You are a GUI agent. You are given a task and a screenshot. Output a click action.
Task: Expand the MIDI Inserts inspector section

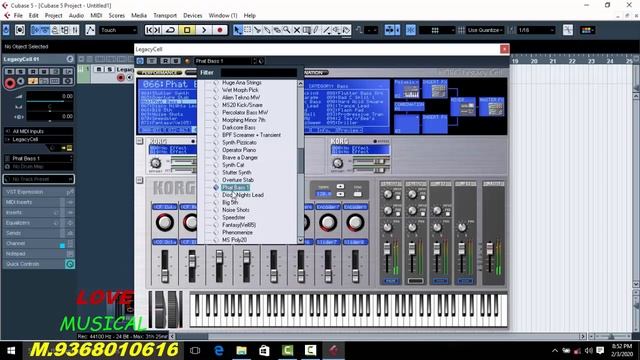coord(38,202)
